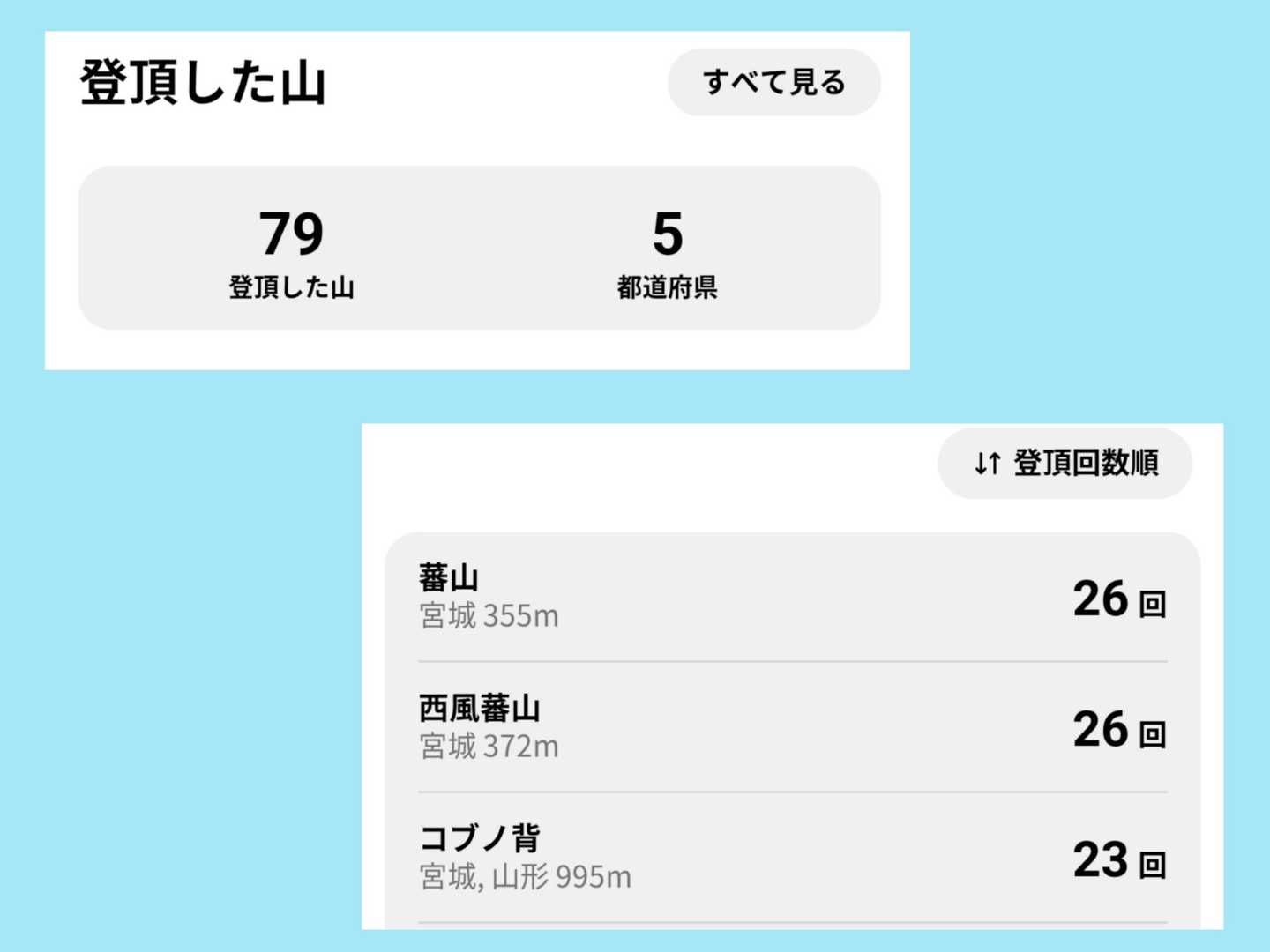Click the 回 symbol in 西風蕃山 row
The height and width of the screenshot is (952, 1270).
(1153, 734)
